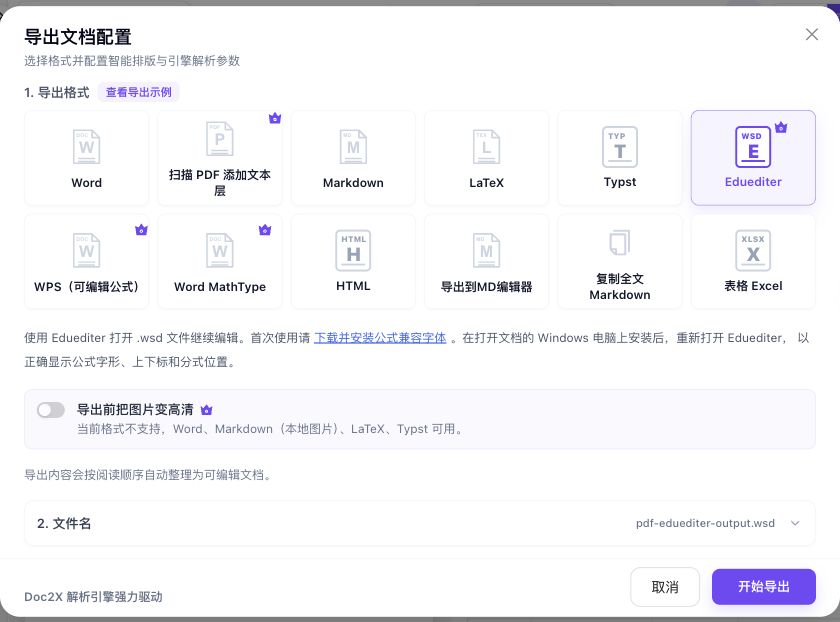Click the HTML format label
Image resolution: width=840 pixels, height=622 pixels.
click(x=353, y=286)
